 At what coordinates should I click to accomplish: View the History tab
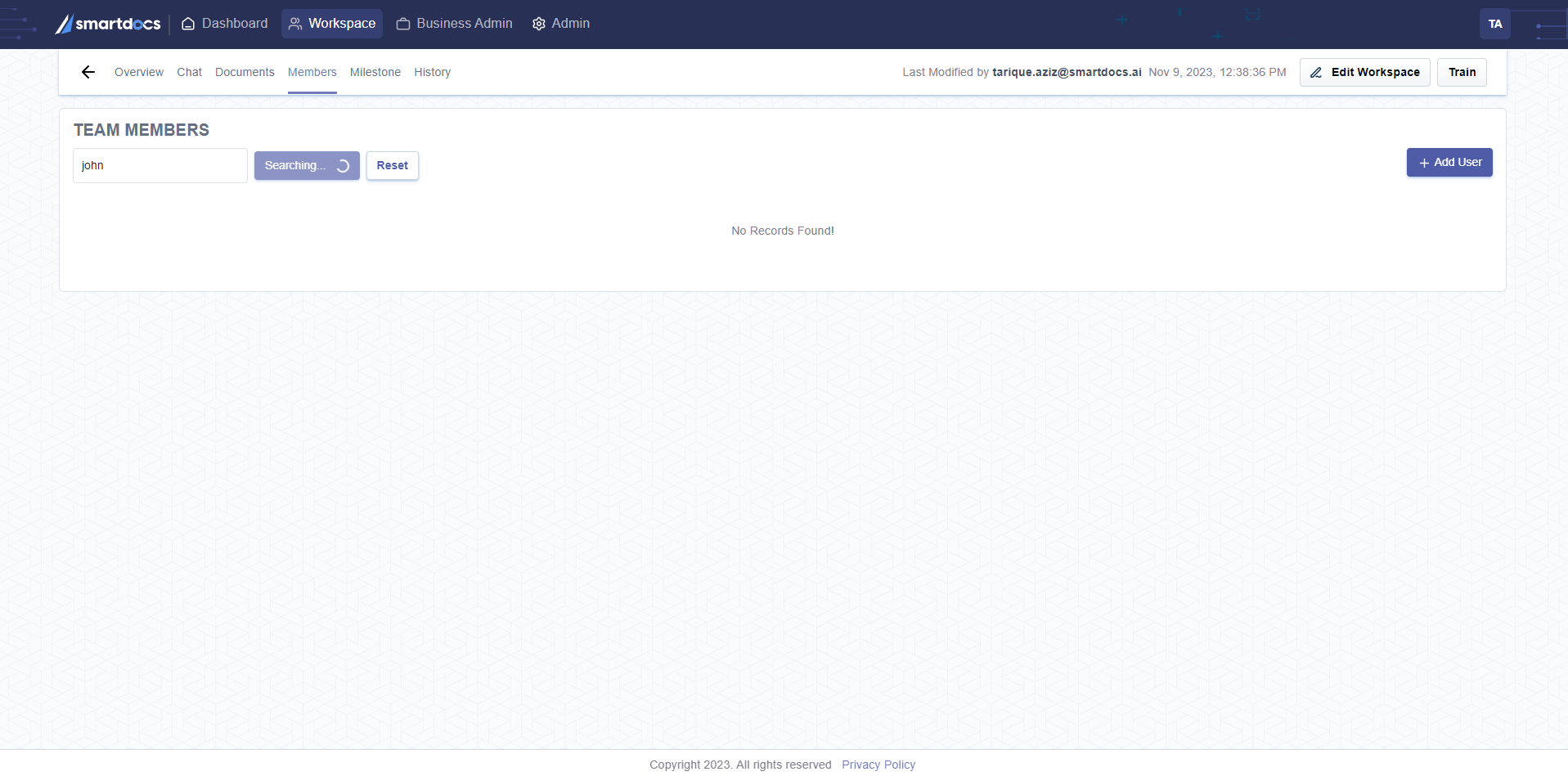coord(432,72)
